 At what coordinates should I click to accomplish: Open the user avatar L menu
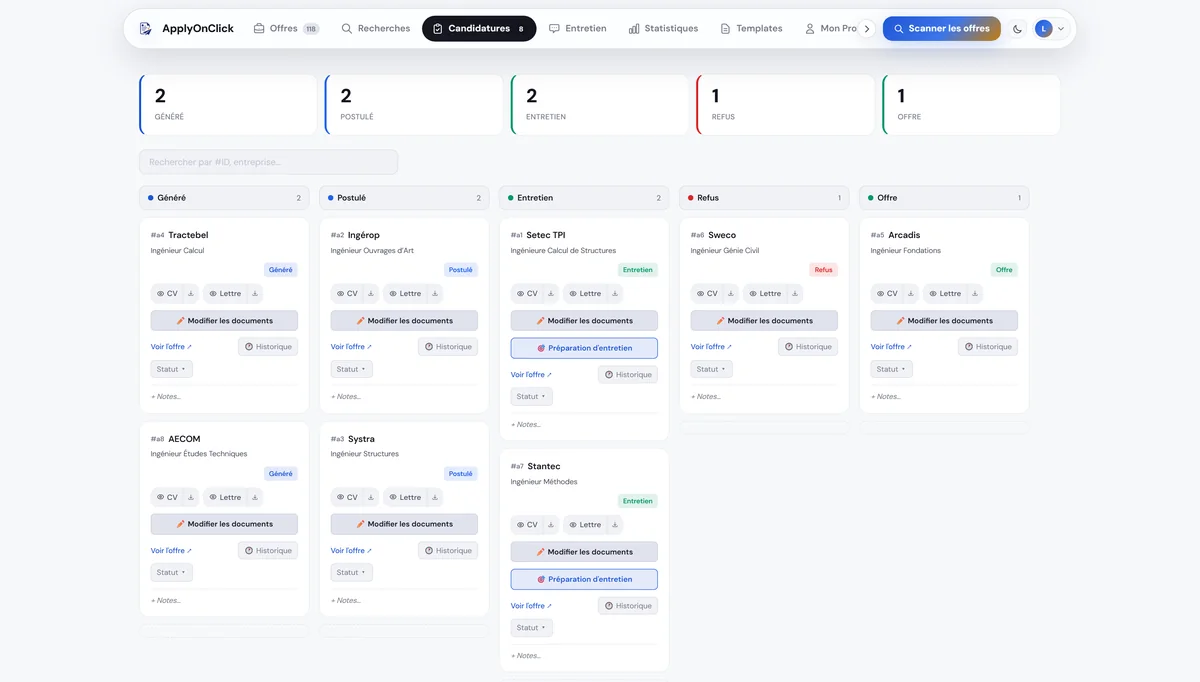[x=1049, y=29]
